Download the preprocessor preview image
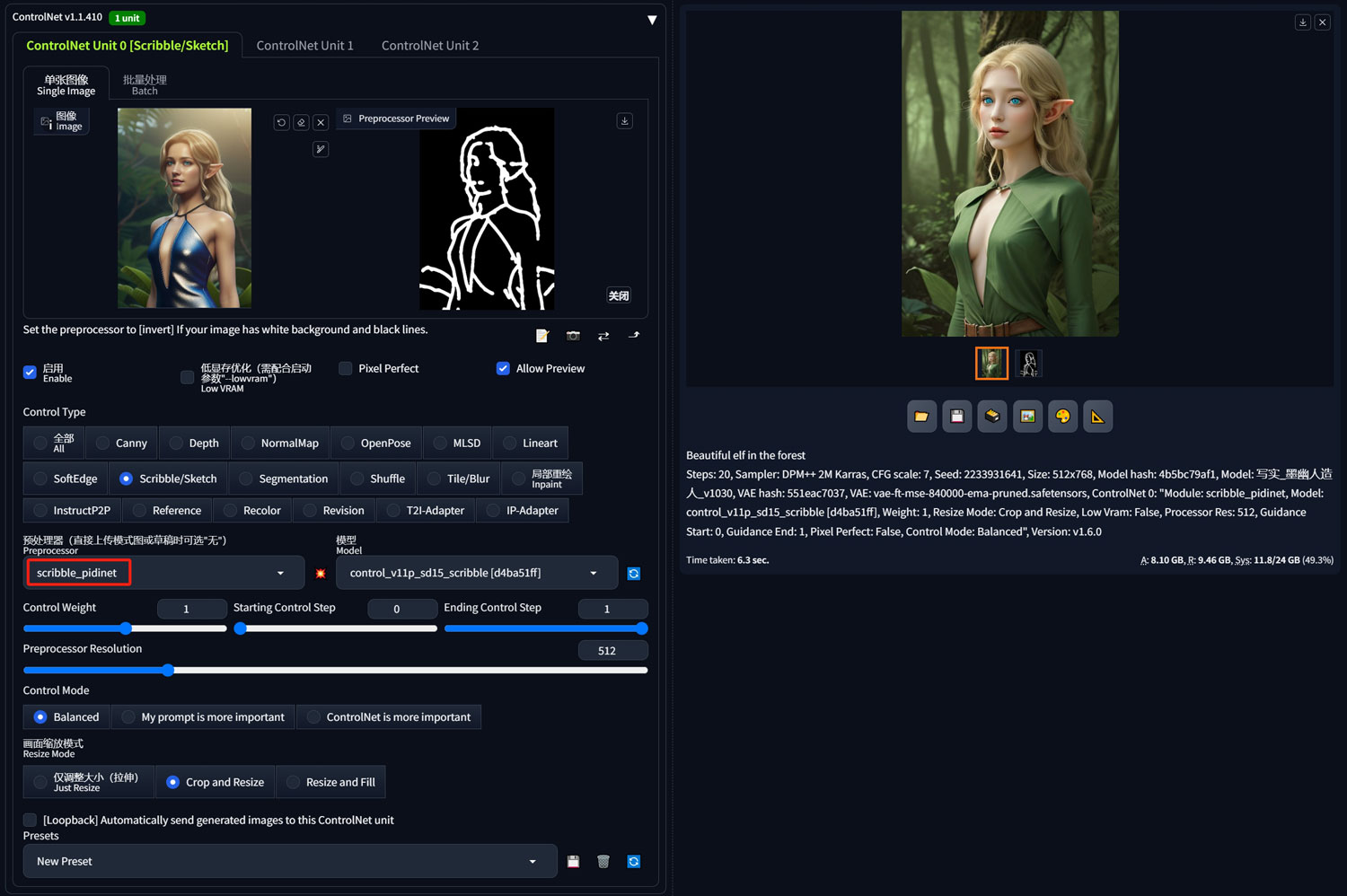 coord(625,120)
